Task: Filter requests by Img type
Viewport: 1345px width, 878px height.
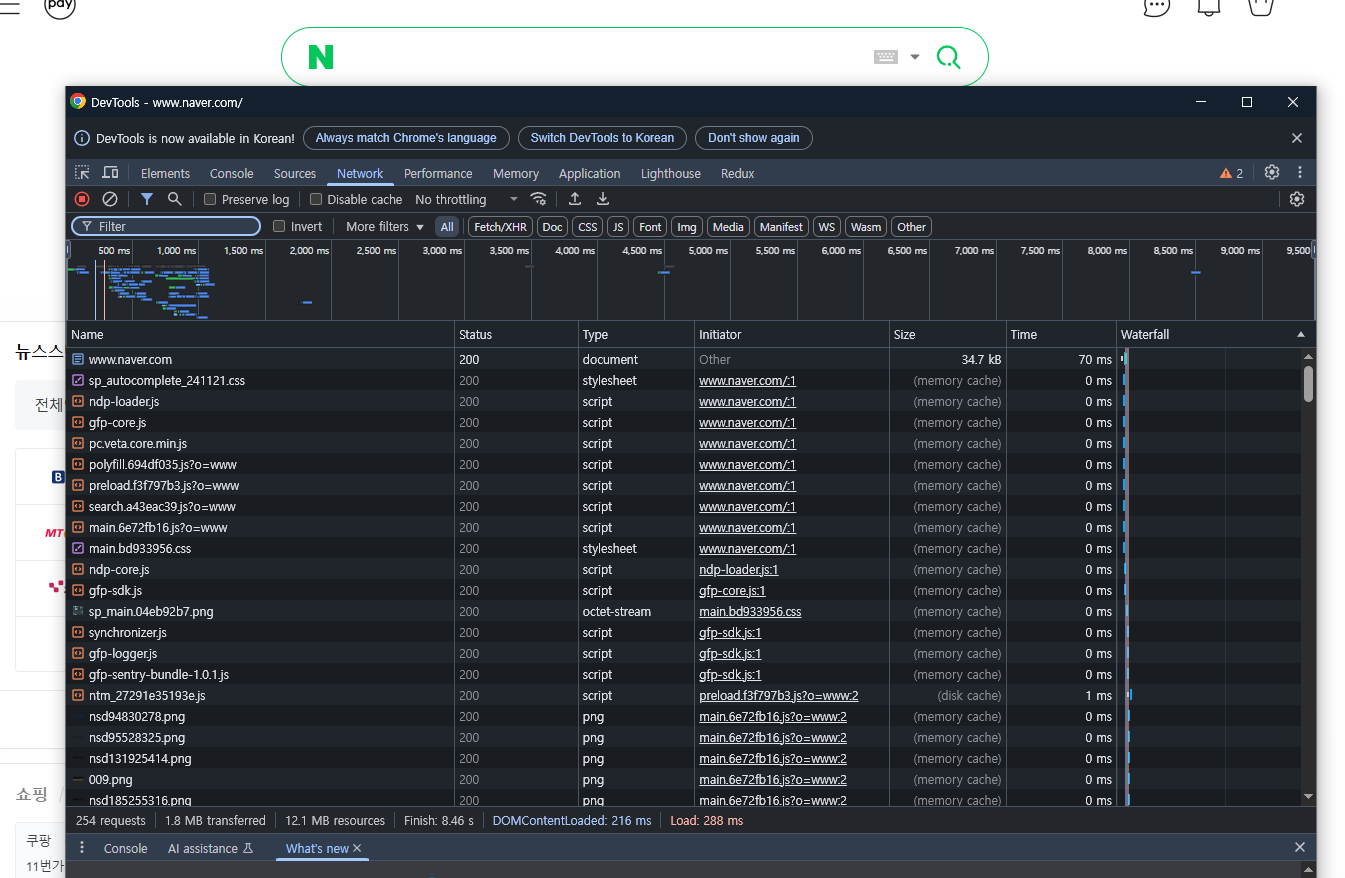Action: click(x=687, y=227)
